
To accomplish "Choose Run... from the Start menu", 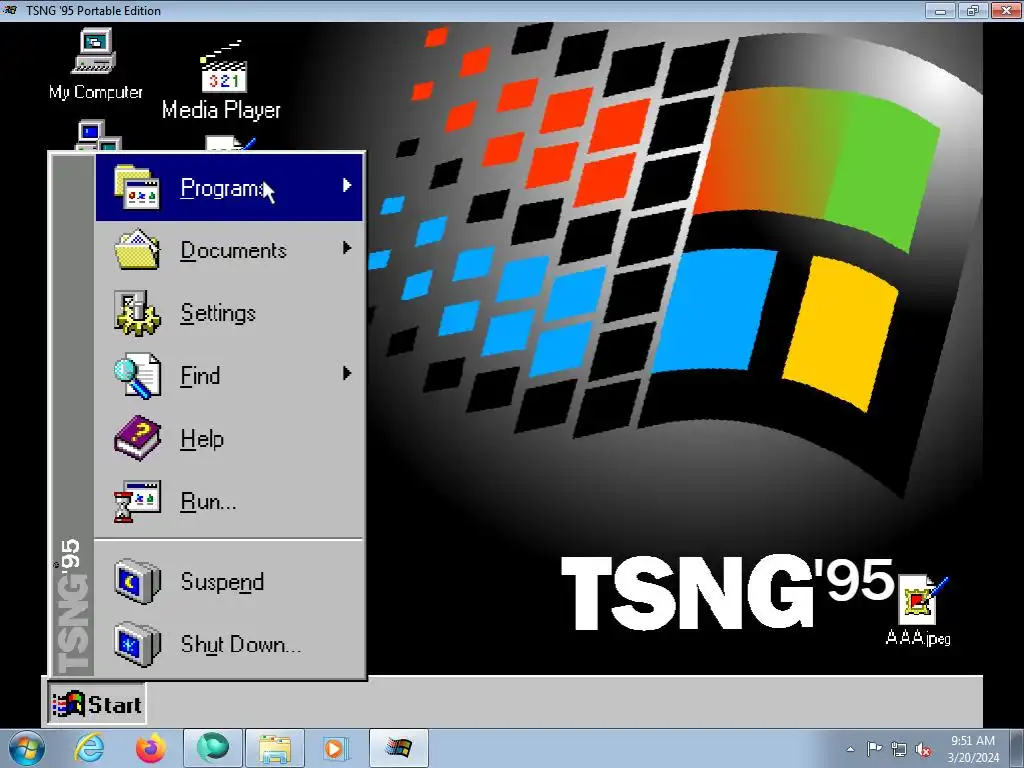I will pos(229,502).
